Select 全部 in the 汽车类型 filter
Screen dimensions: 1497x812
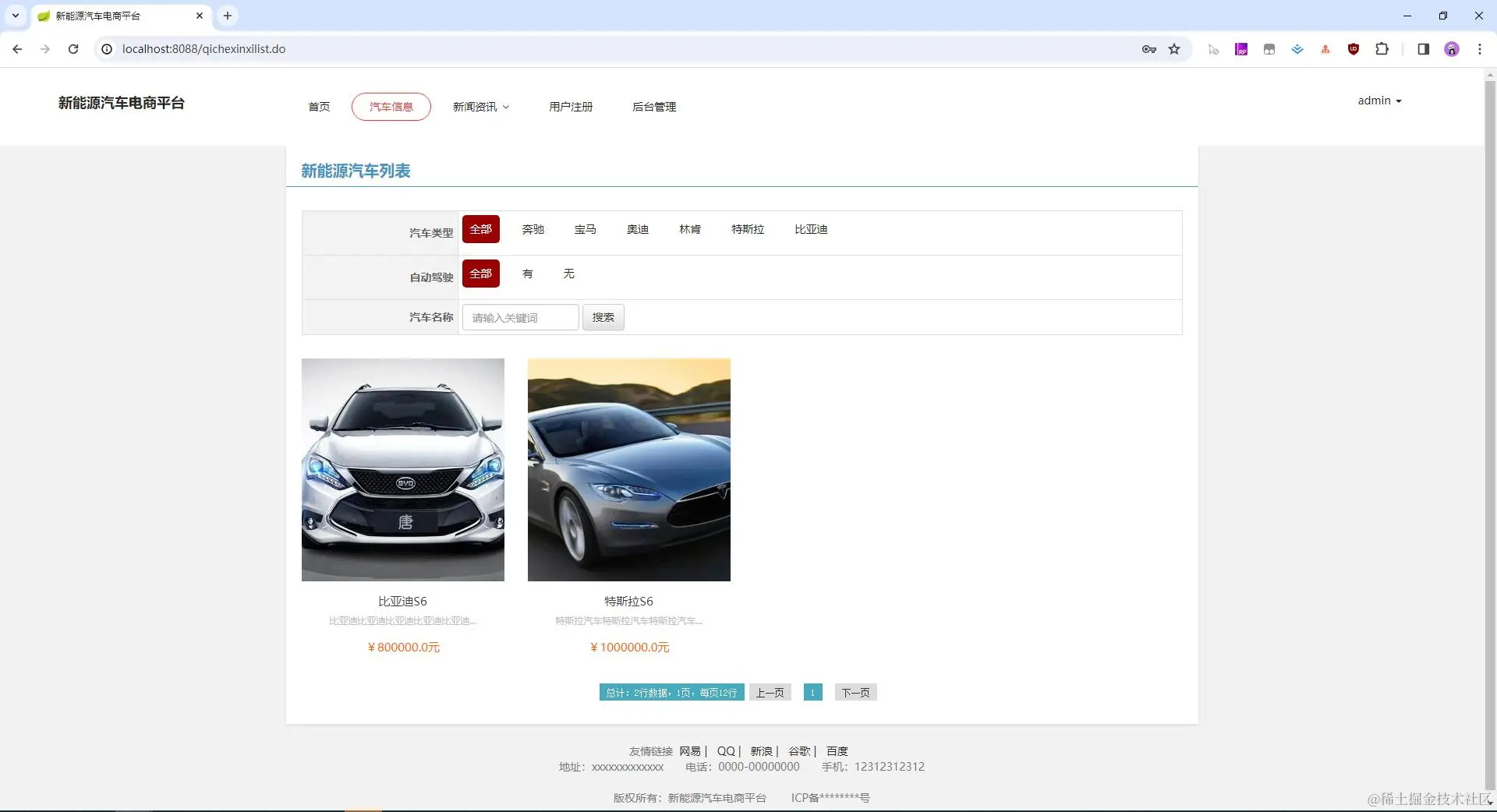(481, 229)
